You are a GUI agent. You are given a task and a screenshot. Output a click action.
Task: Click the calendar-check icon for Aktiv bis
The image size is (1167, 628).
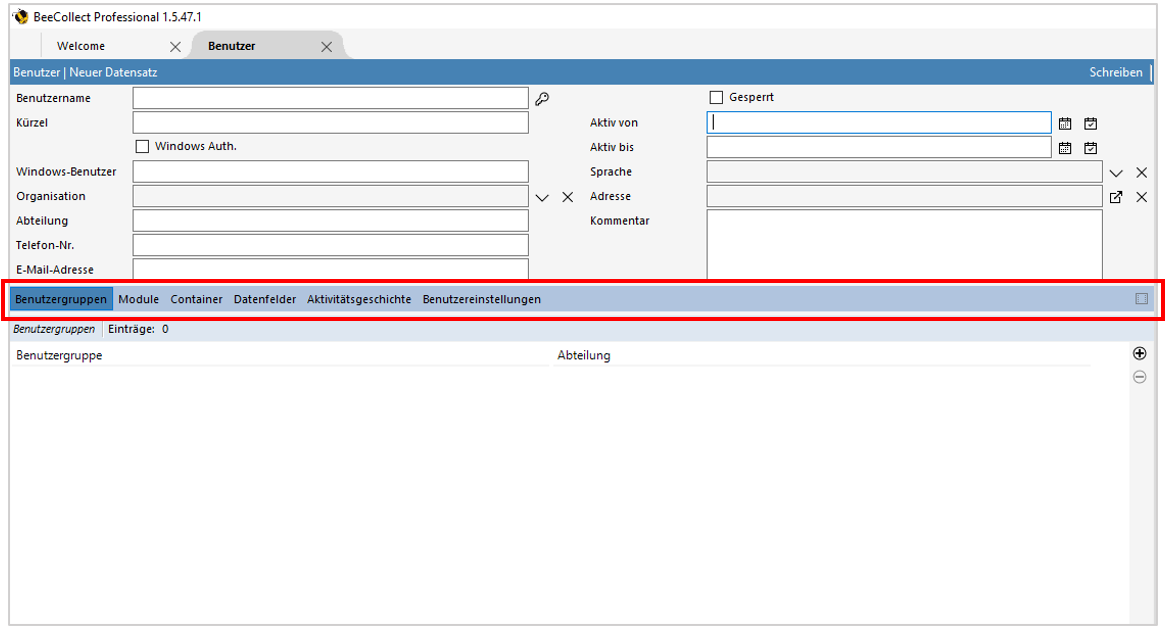1091,148
